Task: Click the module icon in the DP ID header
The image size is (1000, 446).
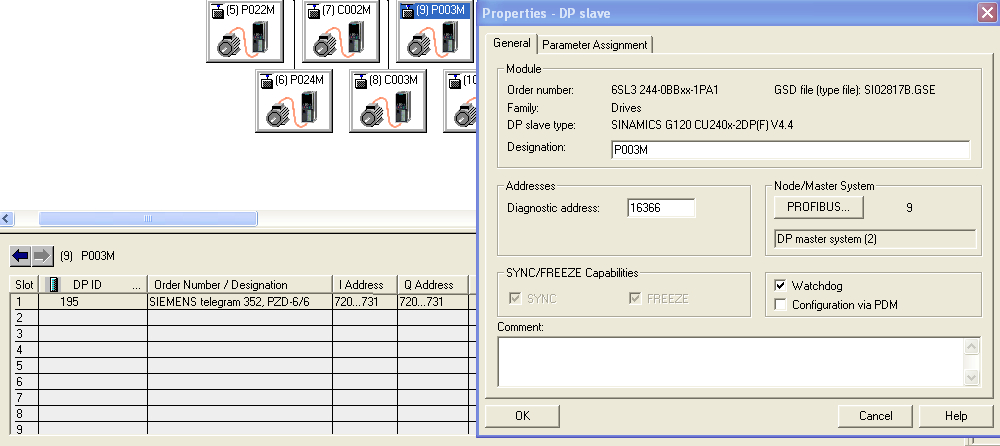Action: tap(54, 285)
